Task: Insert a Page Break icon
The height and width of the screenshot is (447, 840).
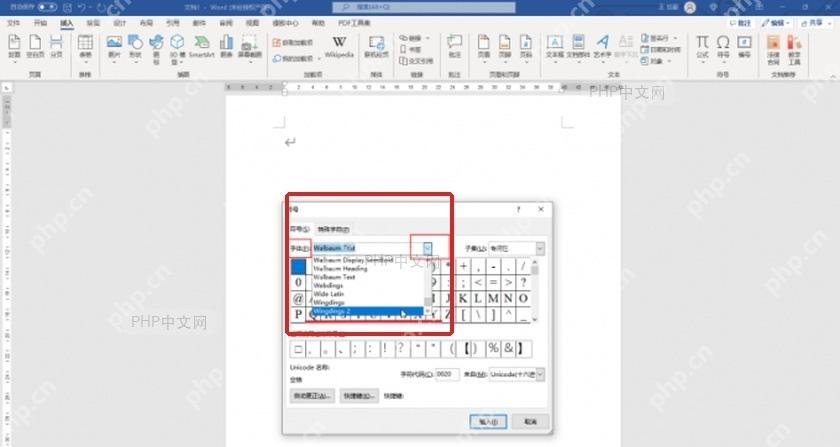Action: pyautogui.click(x=56, y=46)
